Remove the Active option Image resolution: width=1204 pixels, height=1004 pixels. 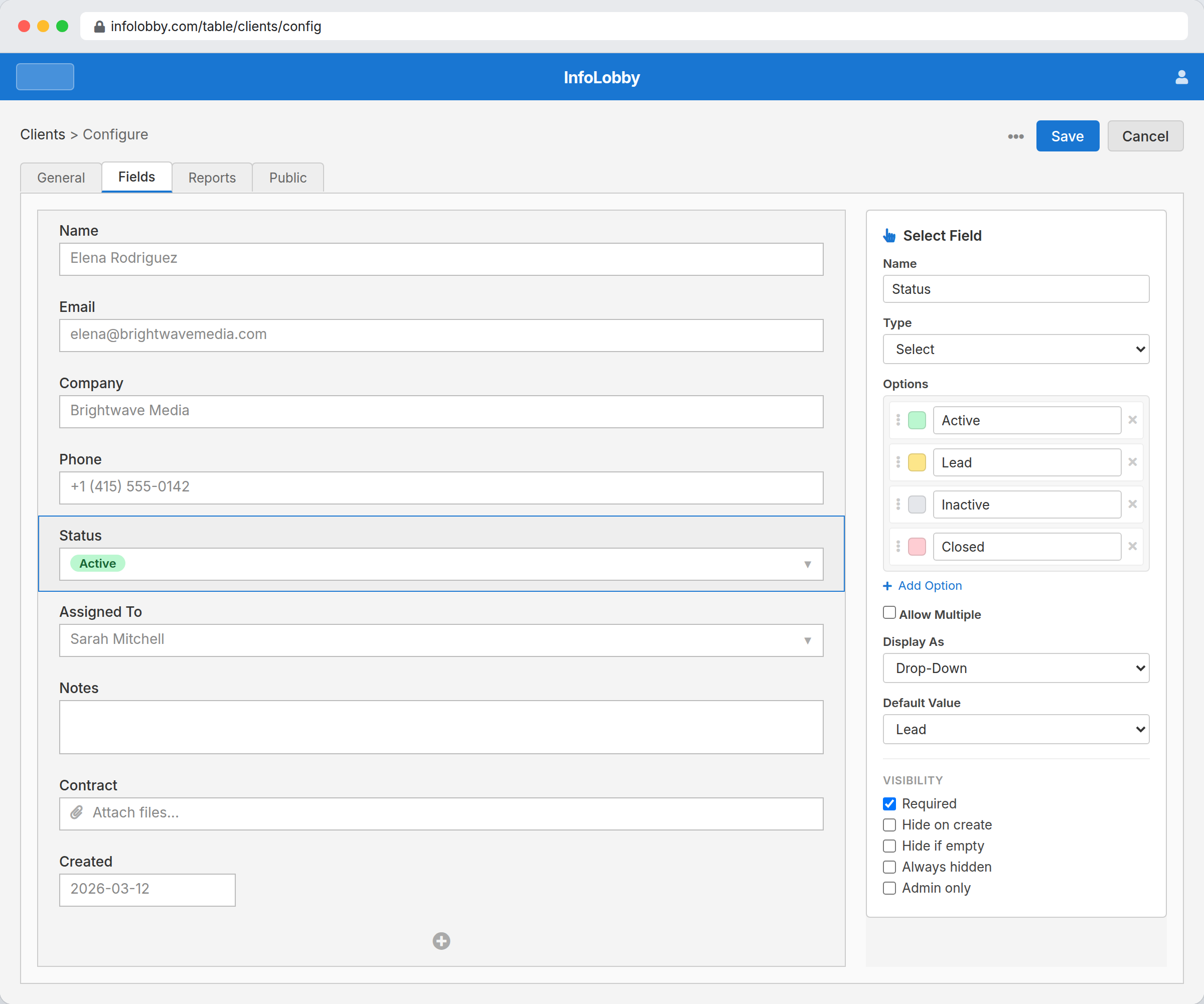point(1132,420)
